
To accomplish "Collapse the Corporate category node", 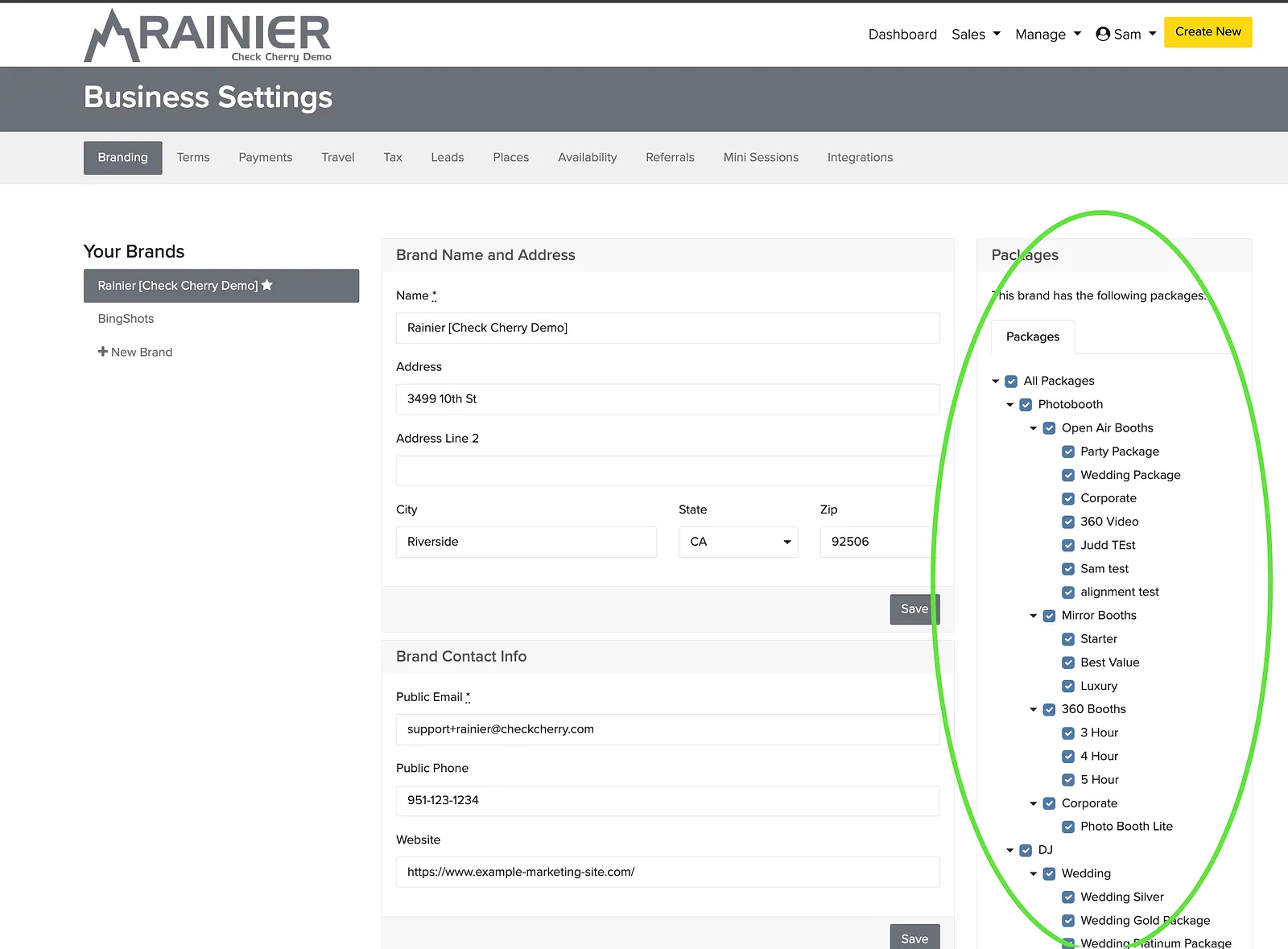I will pyautogui.click(x=1034, y=803).
